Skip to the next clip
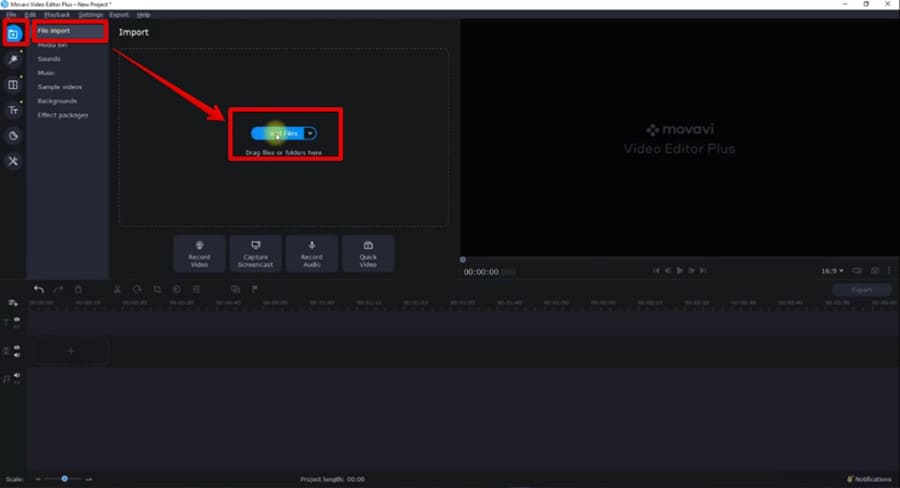 pos(703,270)
